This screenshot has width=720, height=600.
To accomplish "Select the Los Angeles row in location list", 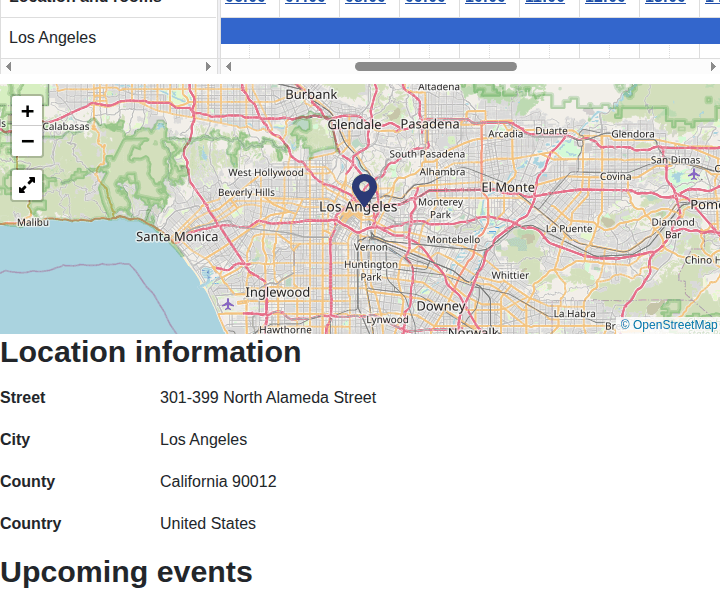I will click(x=108, y=38).
